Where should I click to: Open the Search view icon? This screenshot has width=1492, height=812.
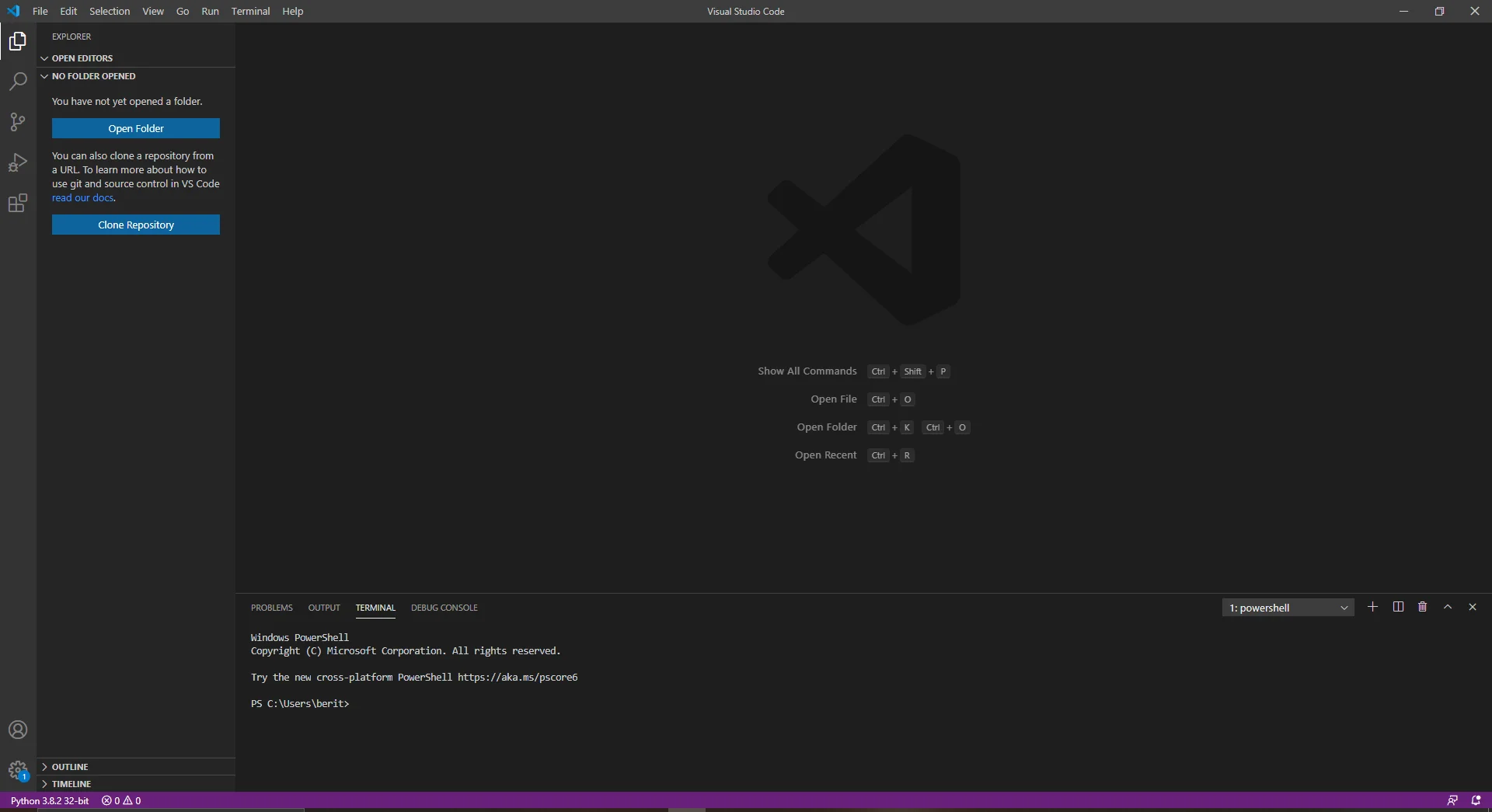click(x=18, y=81)
